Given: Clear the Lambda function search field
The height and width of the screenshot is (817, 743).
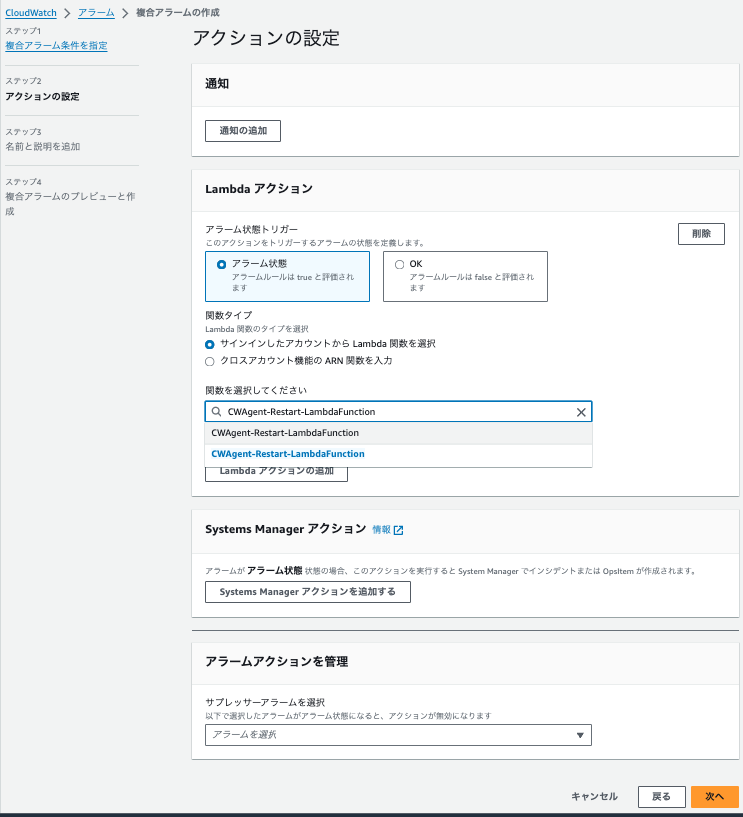Looking at the screenshot, I should point(580,412).
